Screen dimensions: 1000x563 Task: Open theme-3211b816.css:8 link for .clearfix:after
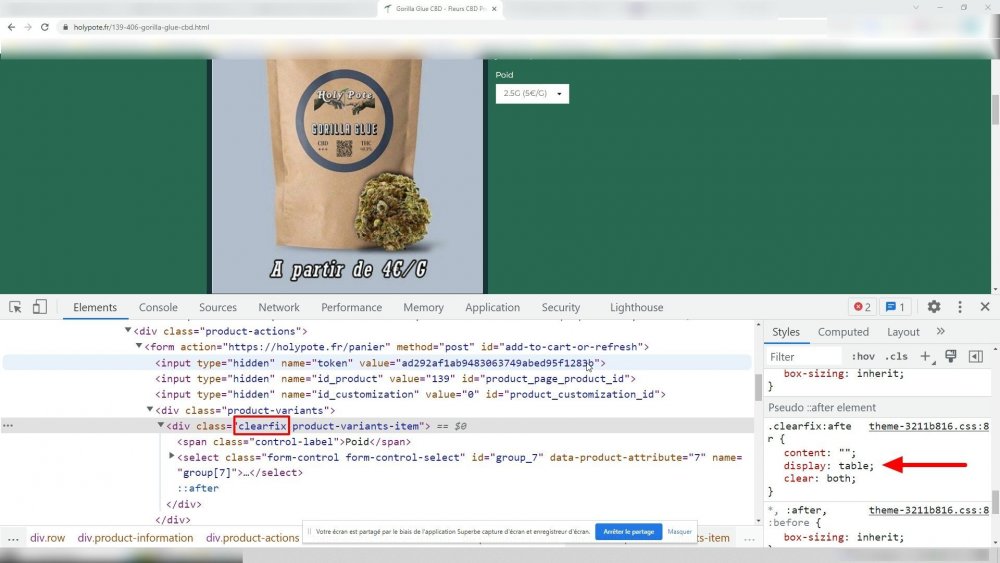(x=929, y=426)
